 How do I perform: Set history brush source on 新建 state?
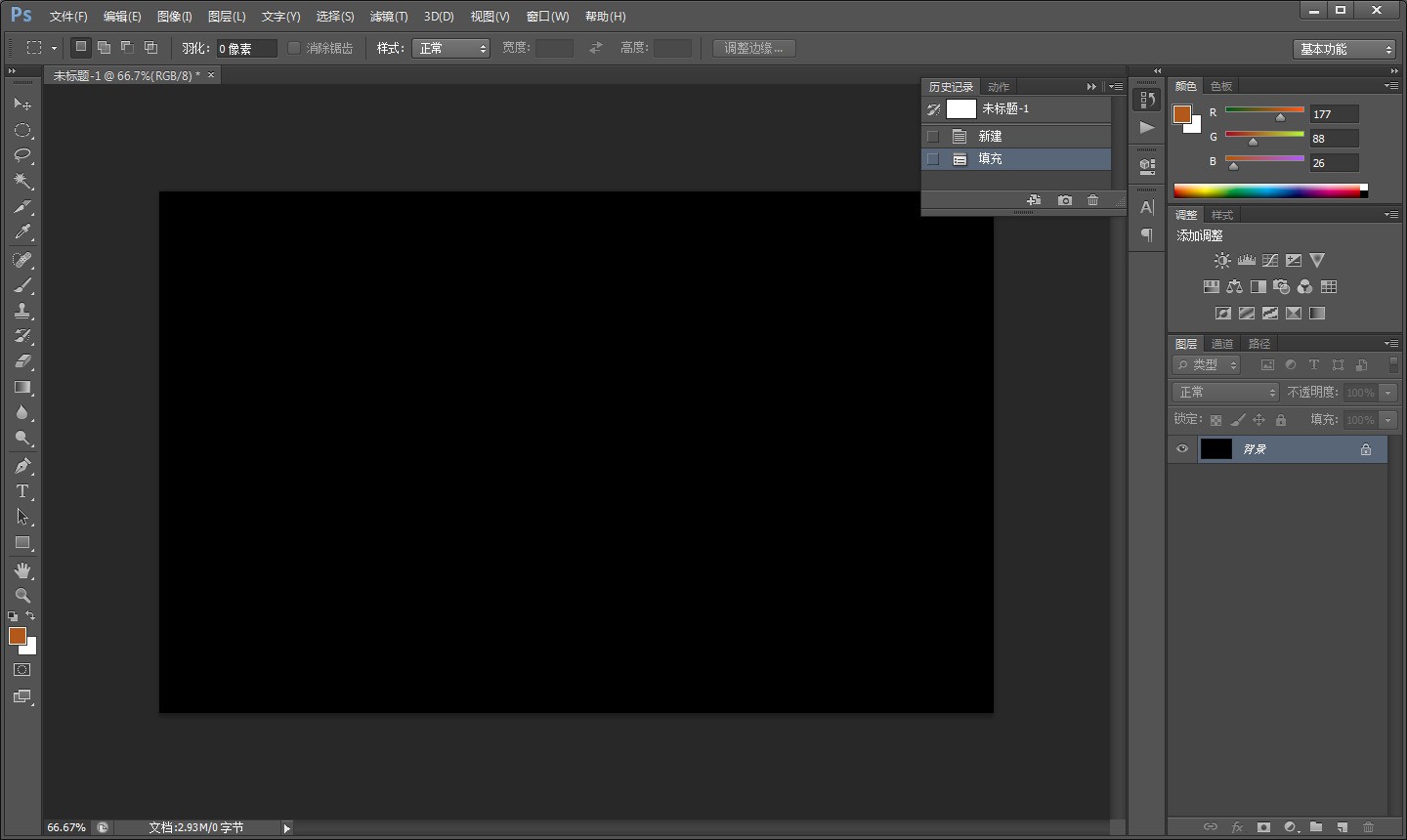[933, 137]
